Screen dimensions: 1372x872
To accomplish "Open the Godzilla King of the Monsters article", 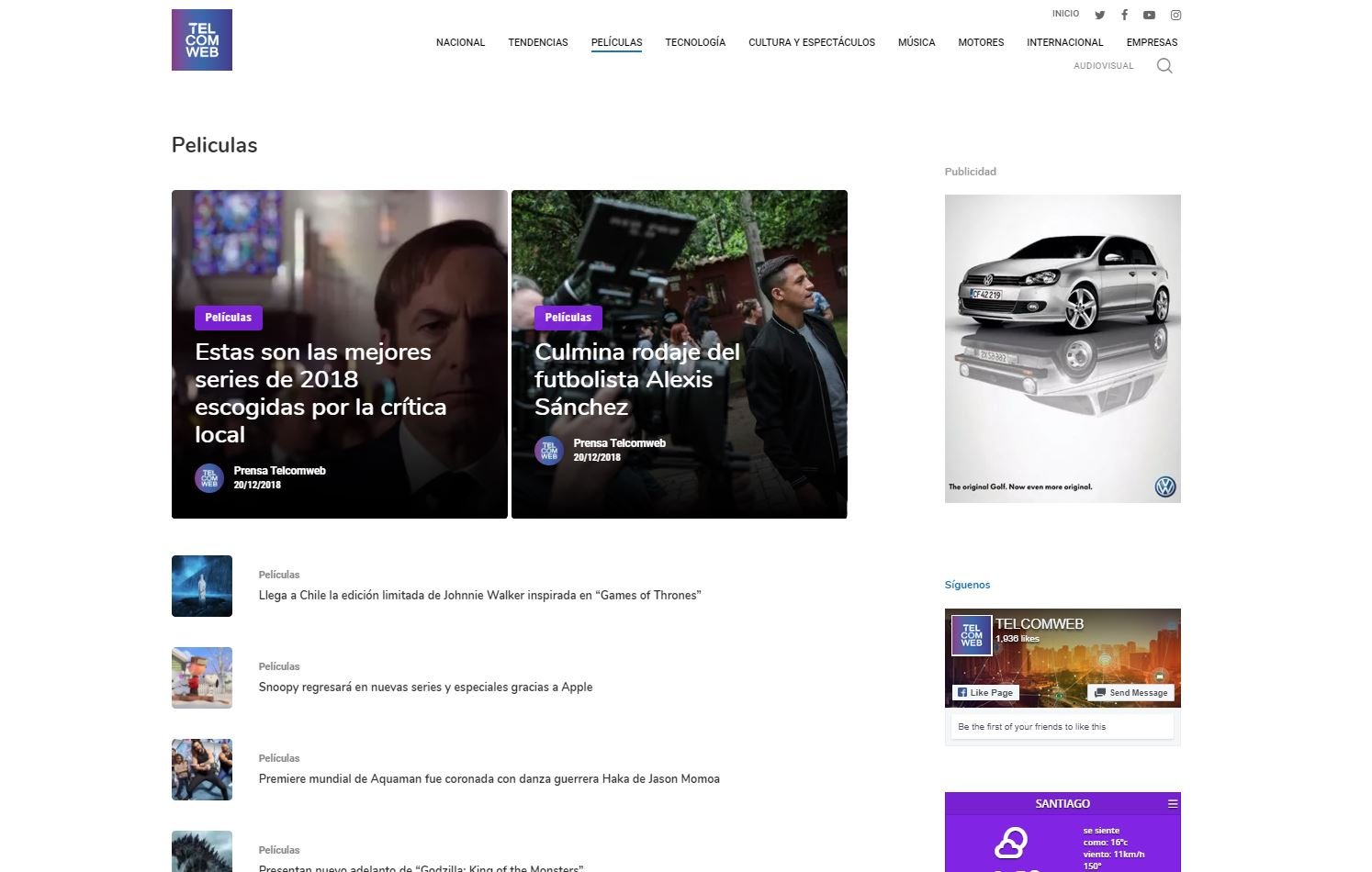I will tap(421, 867).
